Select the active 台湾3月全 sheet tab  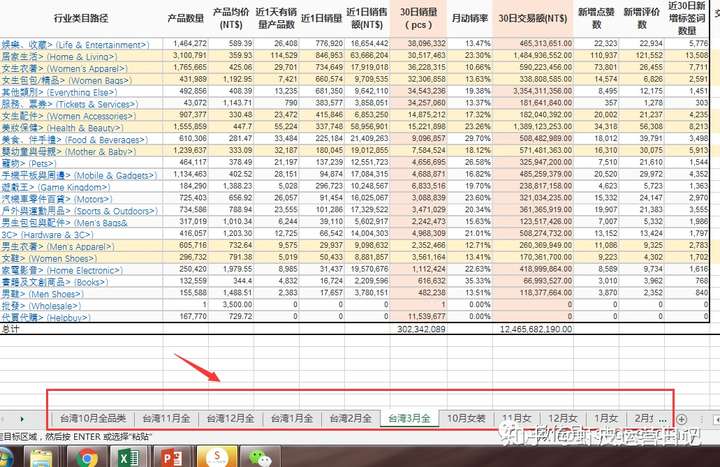pyautogui.click(x=410, y=418)
